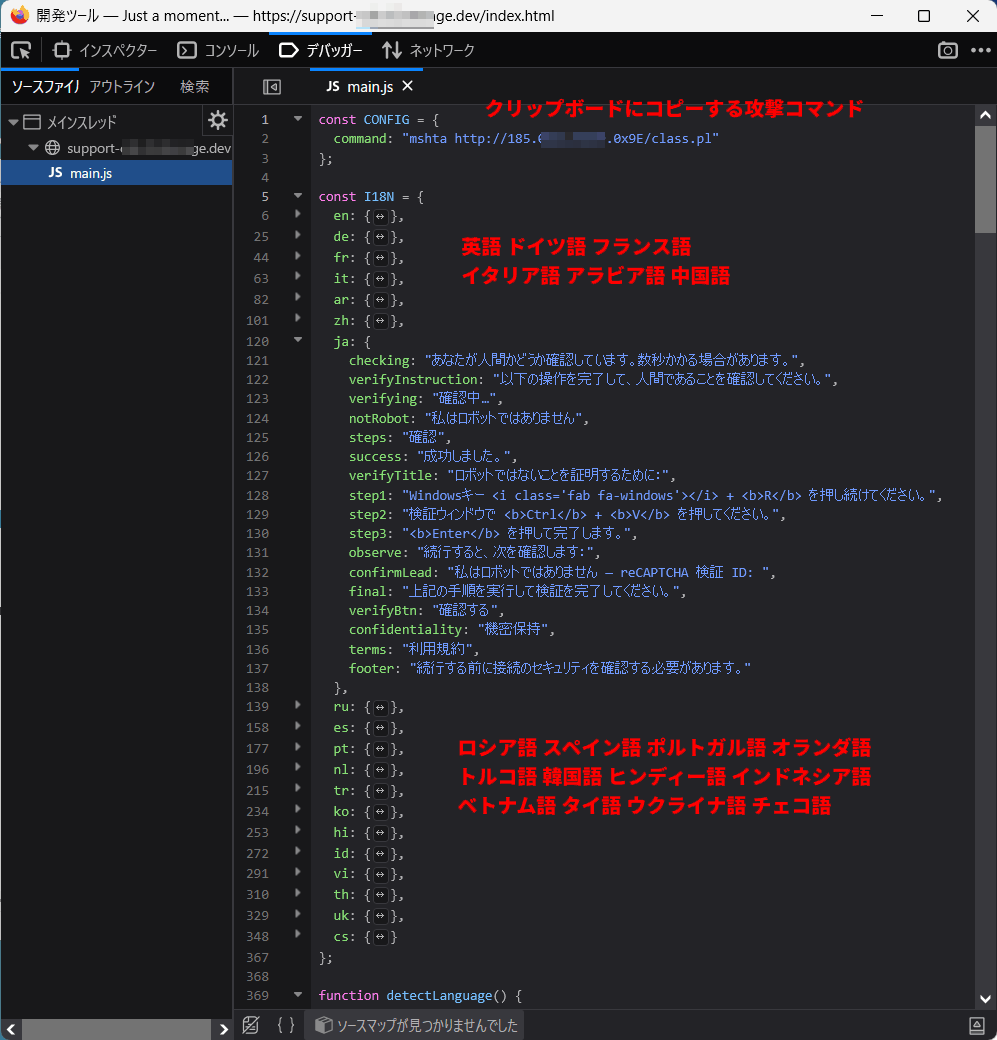Close the main.js editor tab
The width and height of the screenshot is (997, 1040).
point(408,86)
